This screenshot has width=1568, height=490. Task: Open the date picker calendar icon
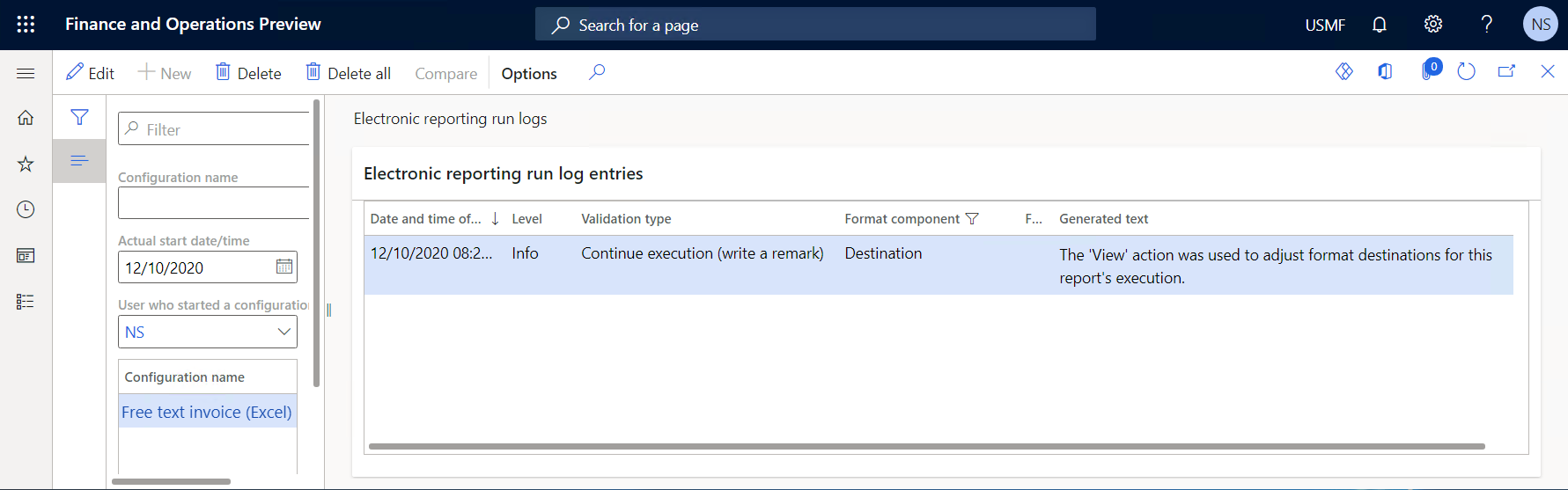pos(283,267)
